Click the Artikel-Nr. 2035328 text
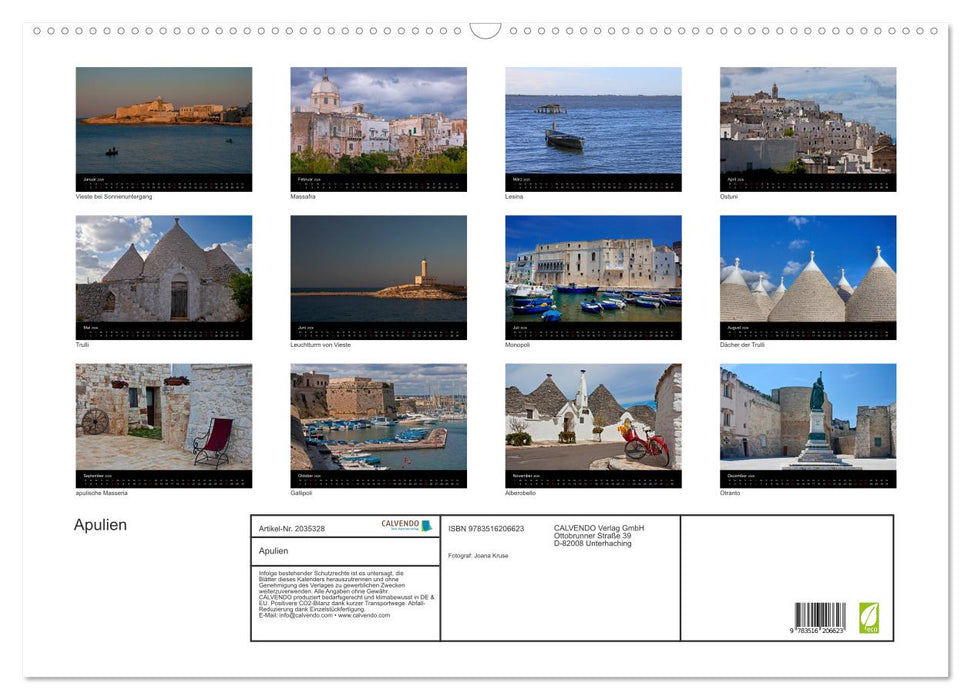This screenshot has width=971, height=700. [291, 528]
